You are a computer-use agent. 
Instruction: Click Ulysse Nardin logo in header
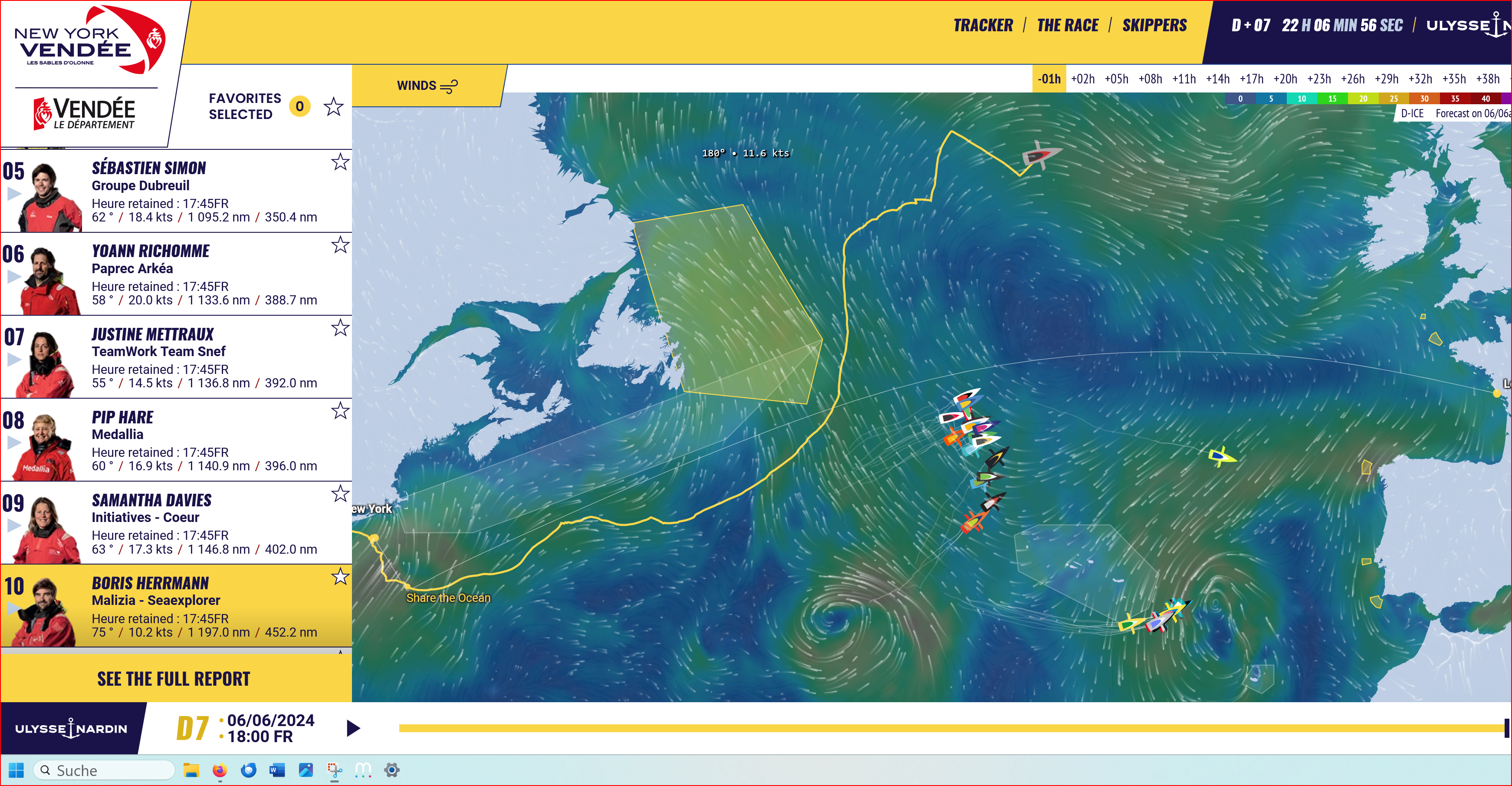(x=1469, y=25)
